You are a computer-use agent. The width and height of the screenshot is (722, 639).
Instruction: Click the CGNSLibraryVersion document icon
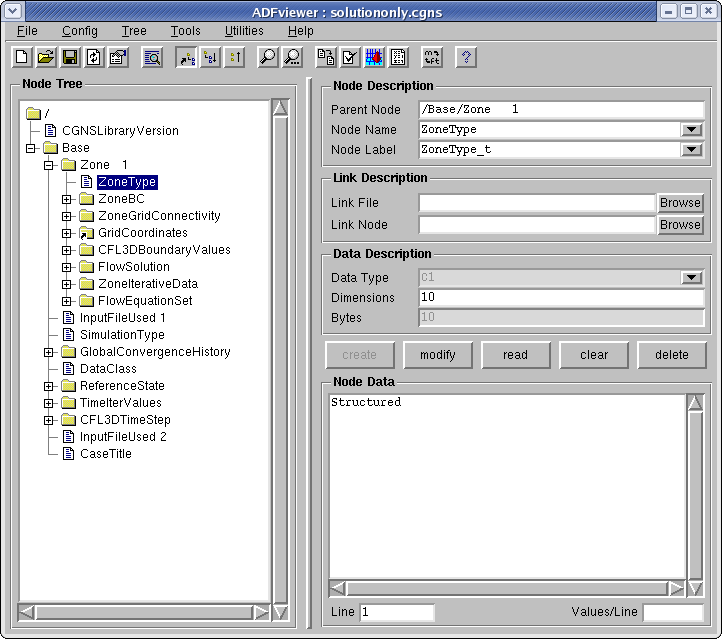click(50, 131)
